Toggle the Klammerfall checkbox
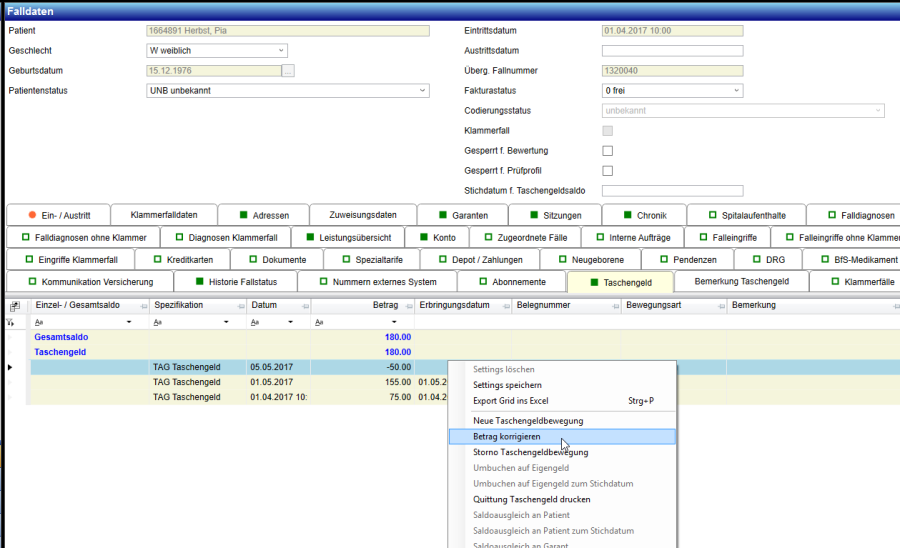Screen dimensions: 900x548 click(607, 131)
